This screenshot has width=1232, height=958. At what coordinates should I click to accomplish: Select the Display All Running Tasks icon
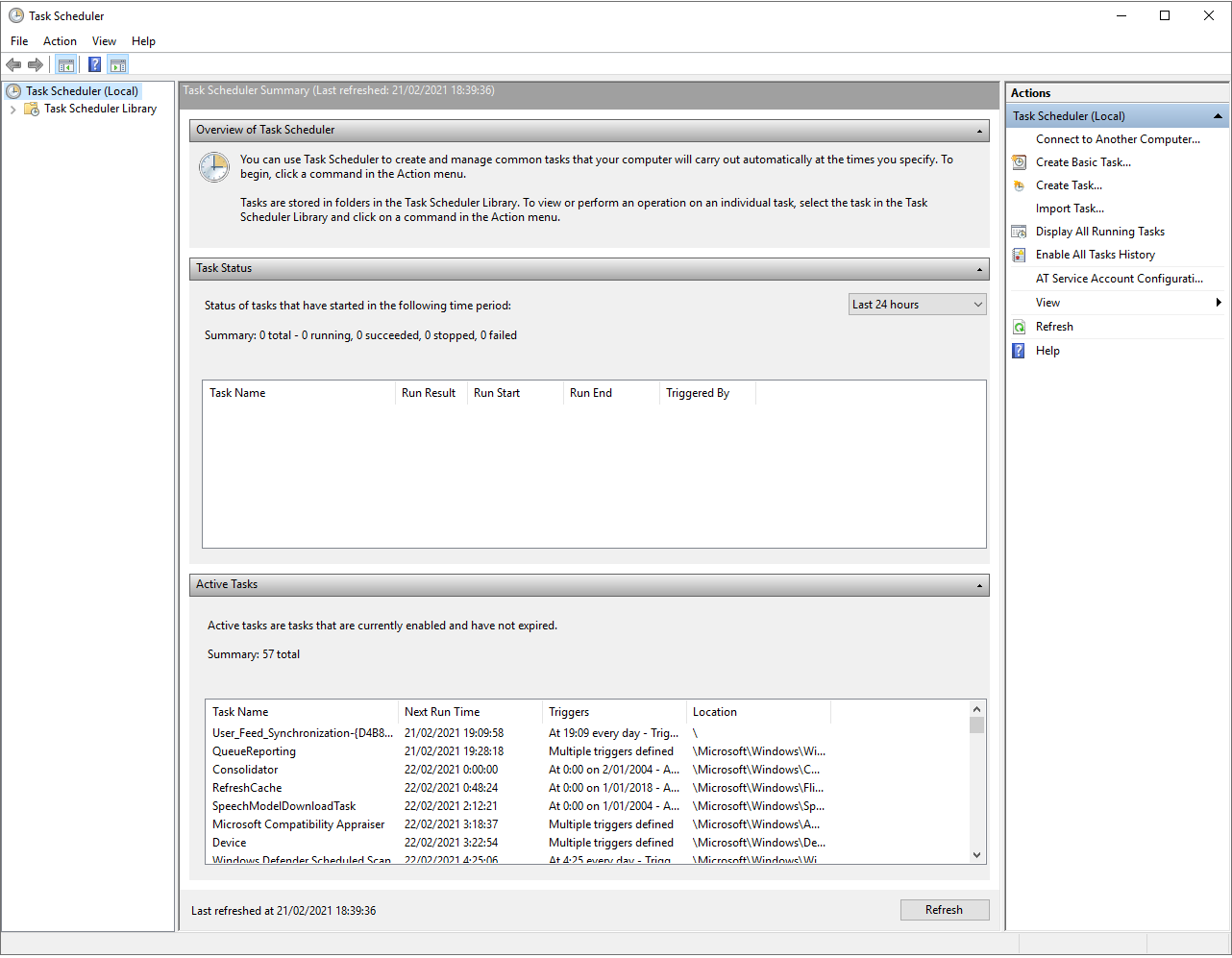[1018, 231]
